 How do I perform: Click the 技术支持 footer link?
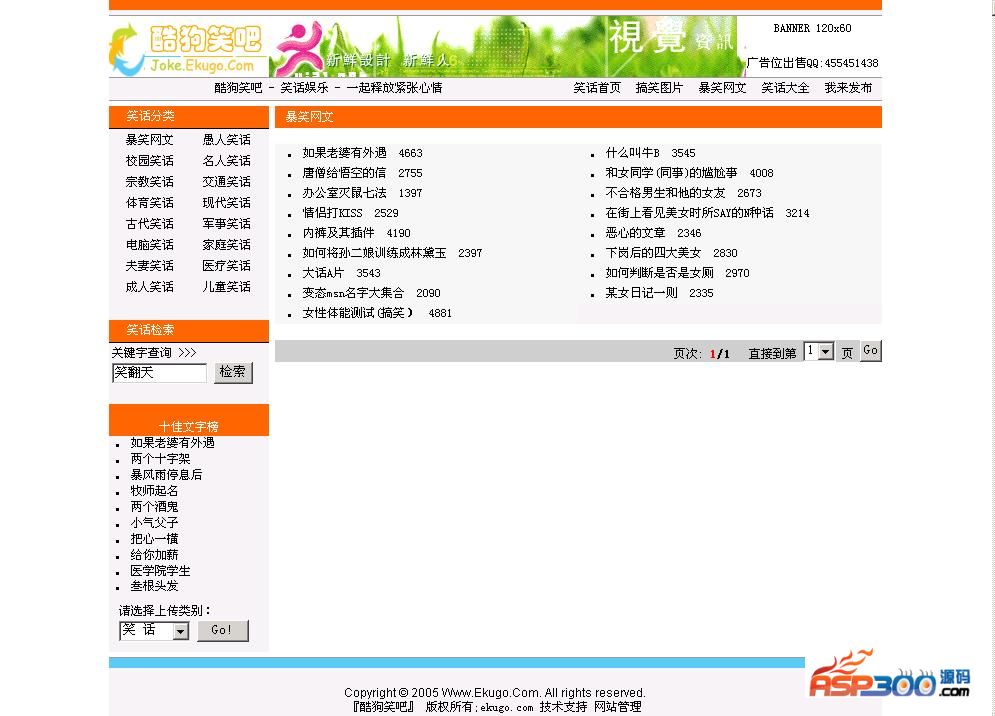(x=563, y=706)
